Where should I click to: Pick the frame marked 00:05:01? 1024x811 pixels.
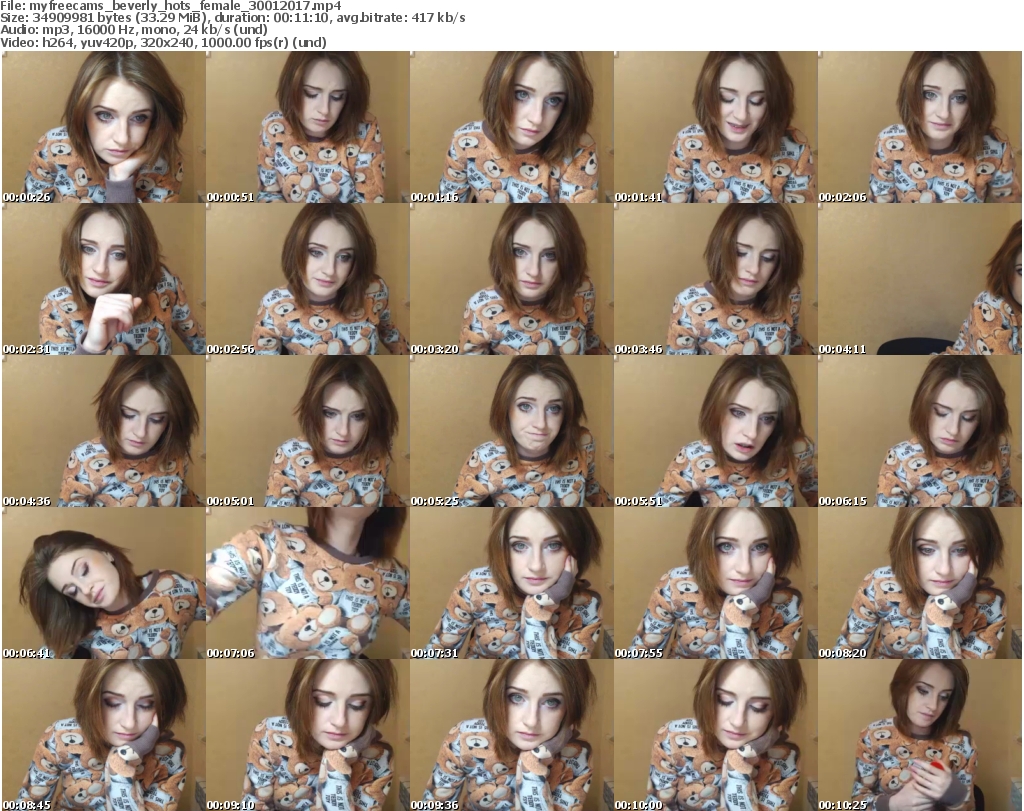[308, 431]
